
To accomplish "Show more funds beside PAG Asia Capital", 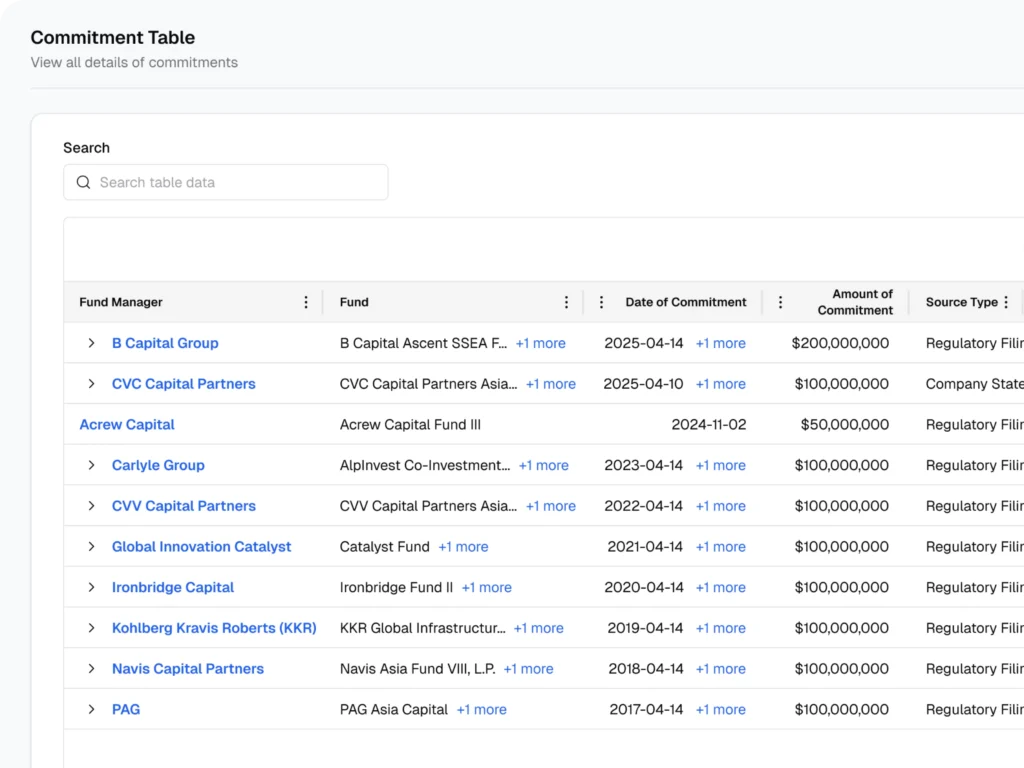I will click(x=481, y=710).
